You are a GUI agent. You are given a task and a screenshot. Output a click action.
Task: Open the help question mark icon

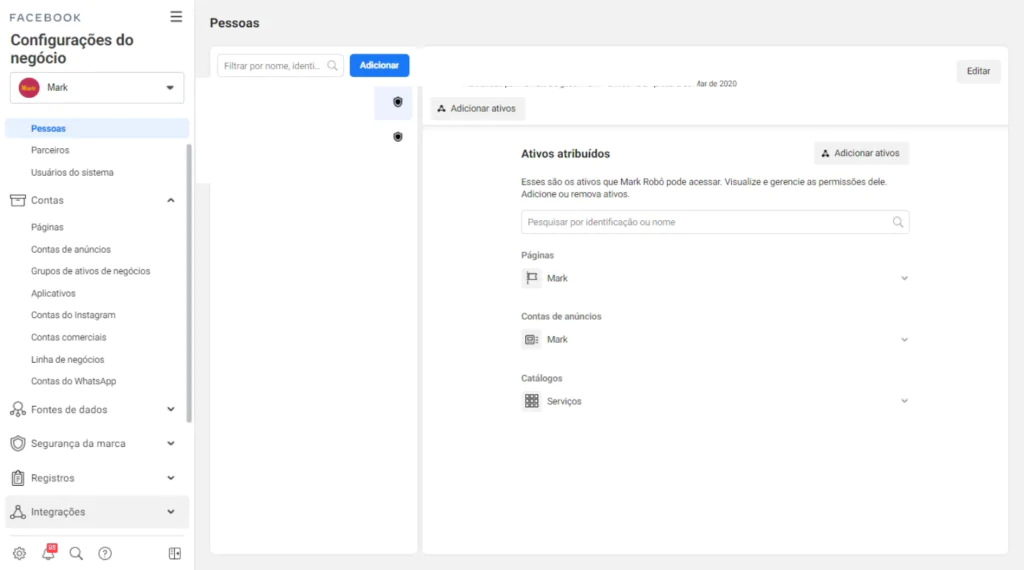[x=105, y=554]
